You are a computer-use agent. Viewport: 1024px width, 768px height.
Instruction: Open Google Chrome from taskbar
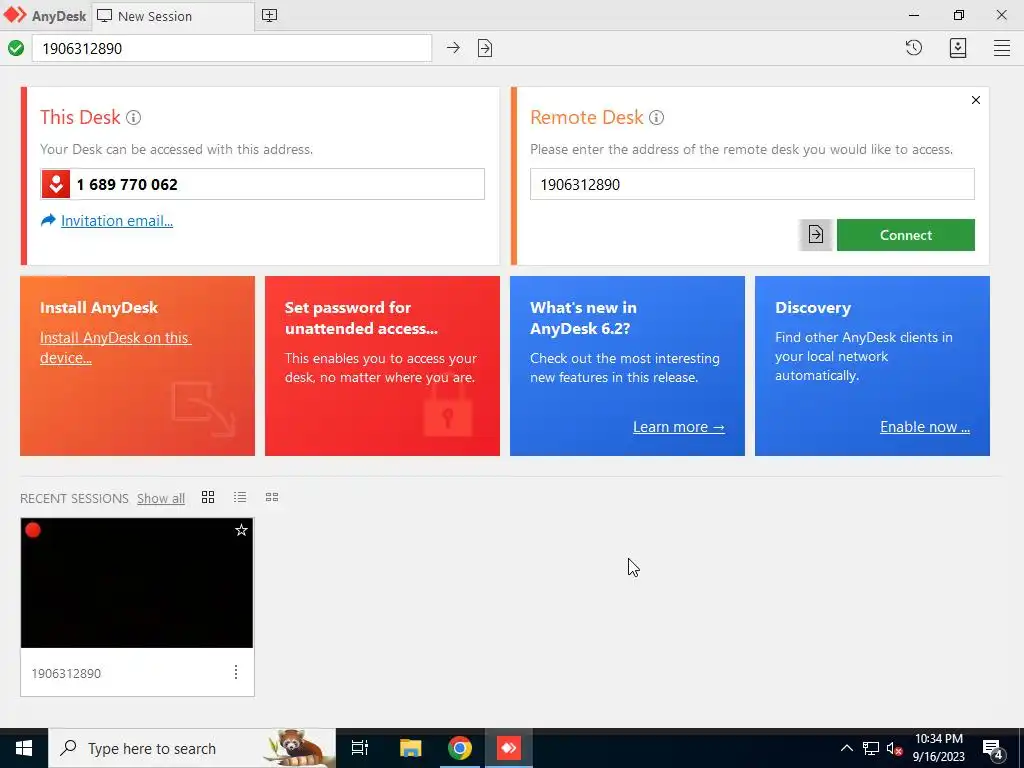[460, 748]
